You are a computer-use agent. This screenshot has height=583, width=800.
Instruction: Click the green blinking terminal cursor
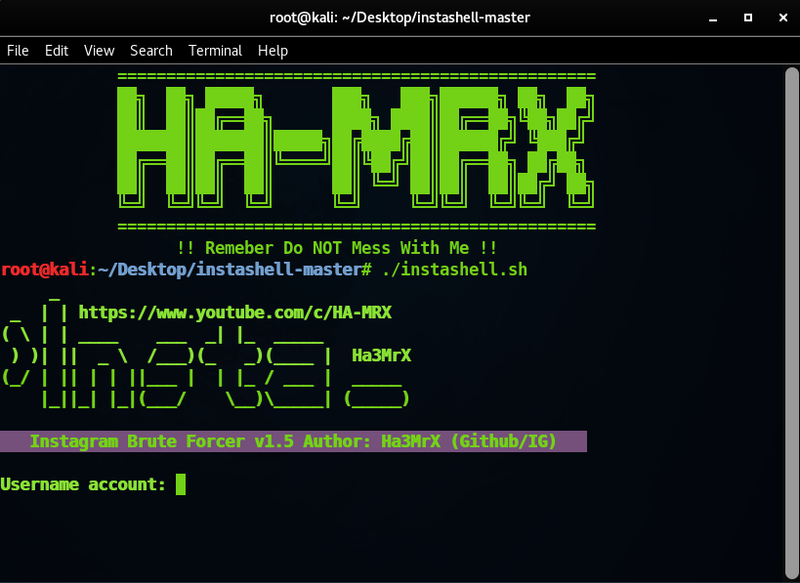(182, 484)
